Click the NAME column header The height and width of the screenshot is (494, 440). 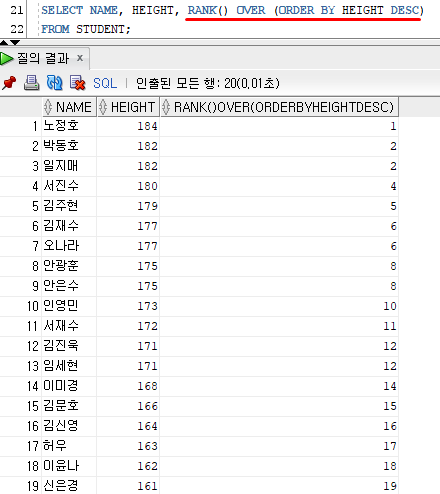click(69, 107)
